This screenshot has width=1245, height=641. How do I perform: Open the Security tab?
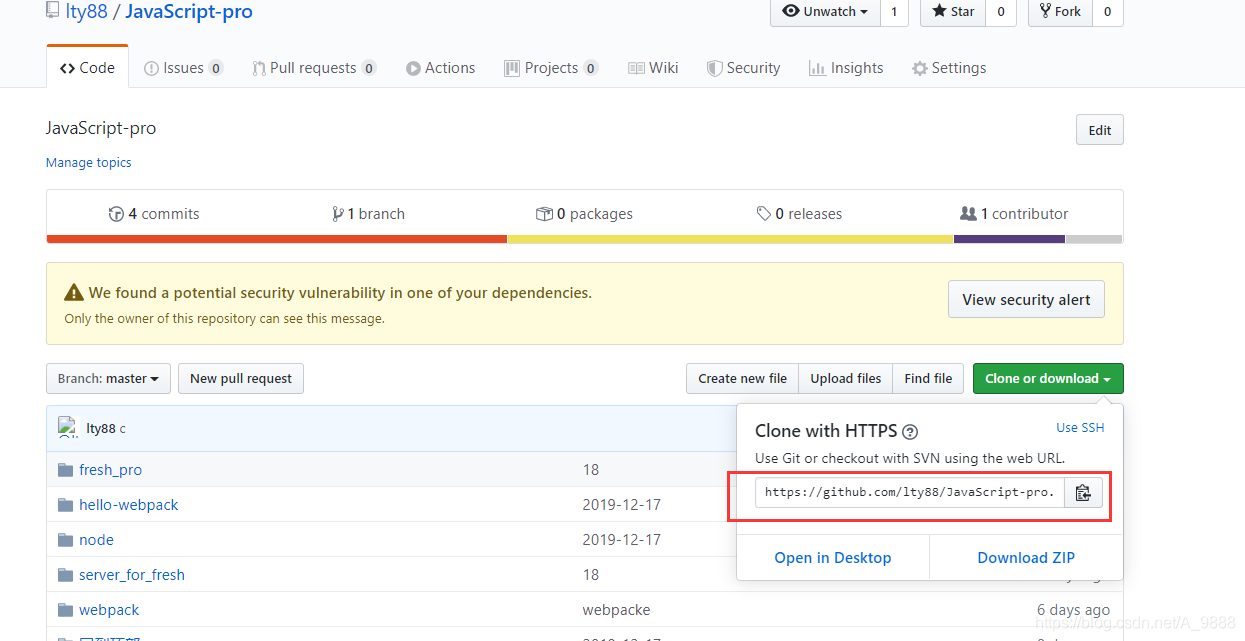pos(743,68)
